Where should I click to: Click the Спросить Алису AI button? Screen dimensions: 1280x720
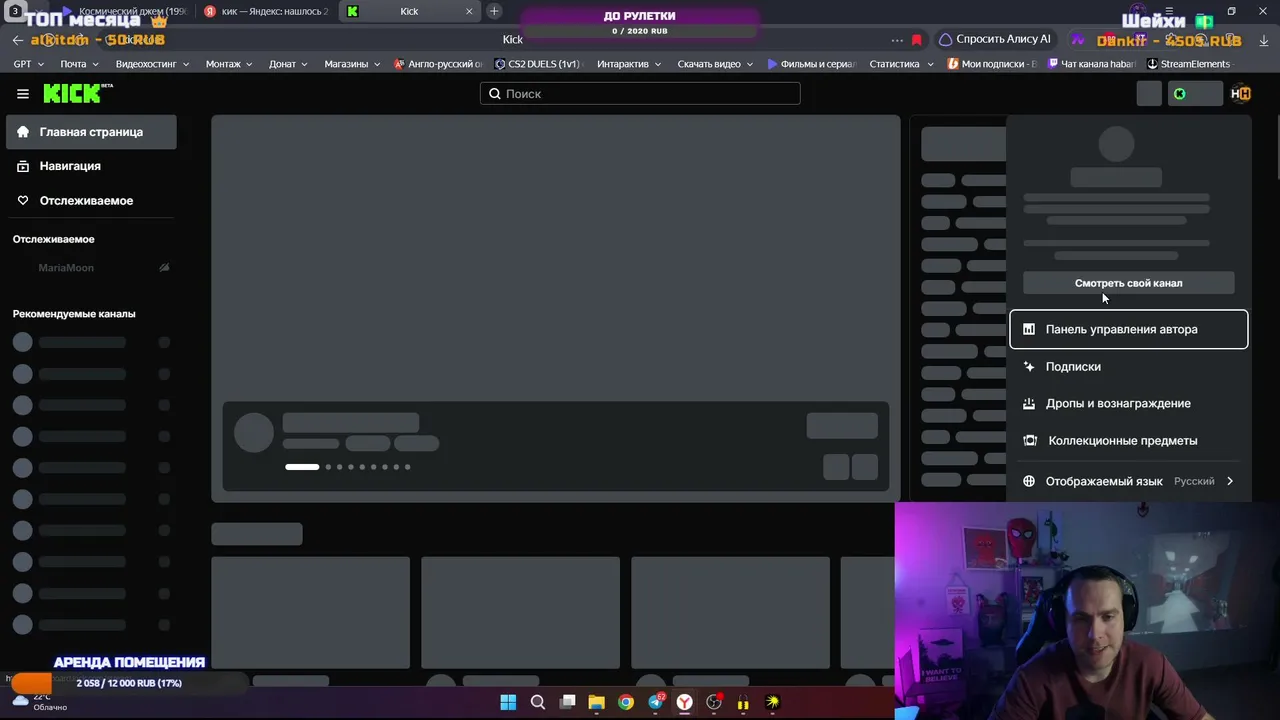click(995, 40)
